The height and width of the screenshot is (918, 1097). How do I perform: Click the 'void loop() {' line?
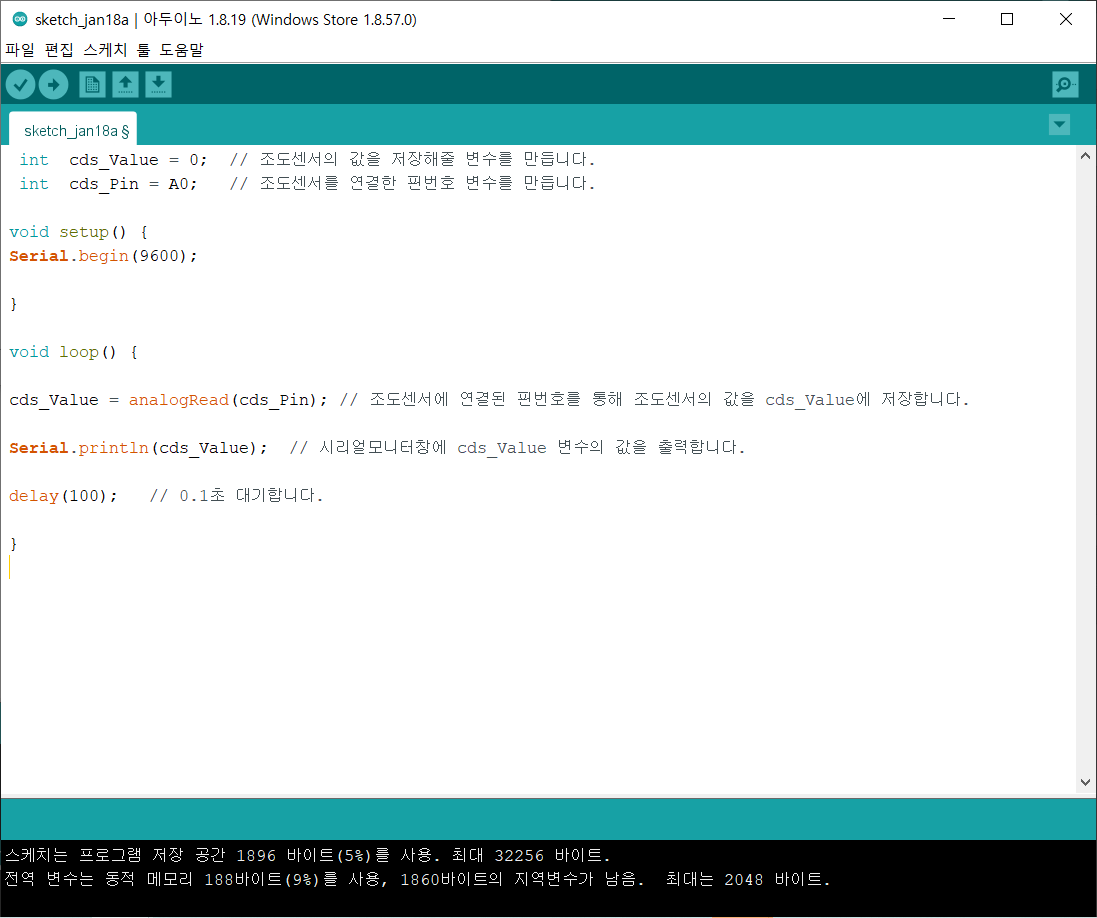click(73, 352)
